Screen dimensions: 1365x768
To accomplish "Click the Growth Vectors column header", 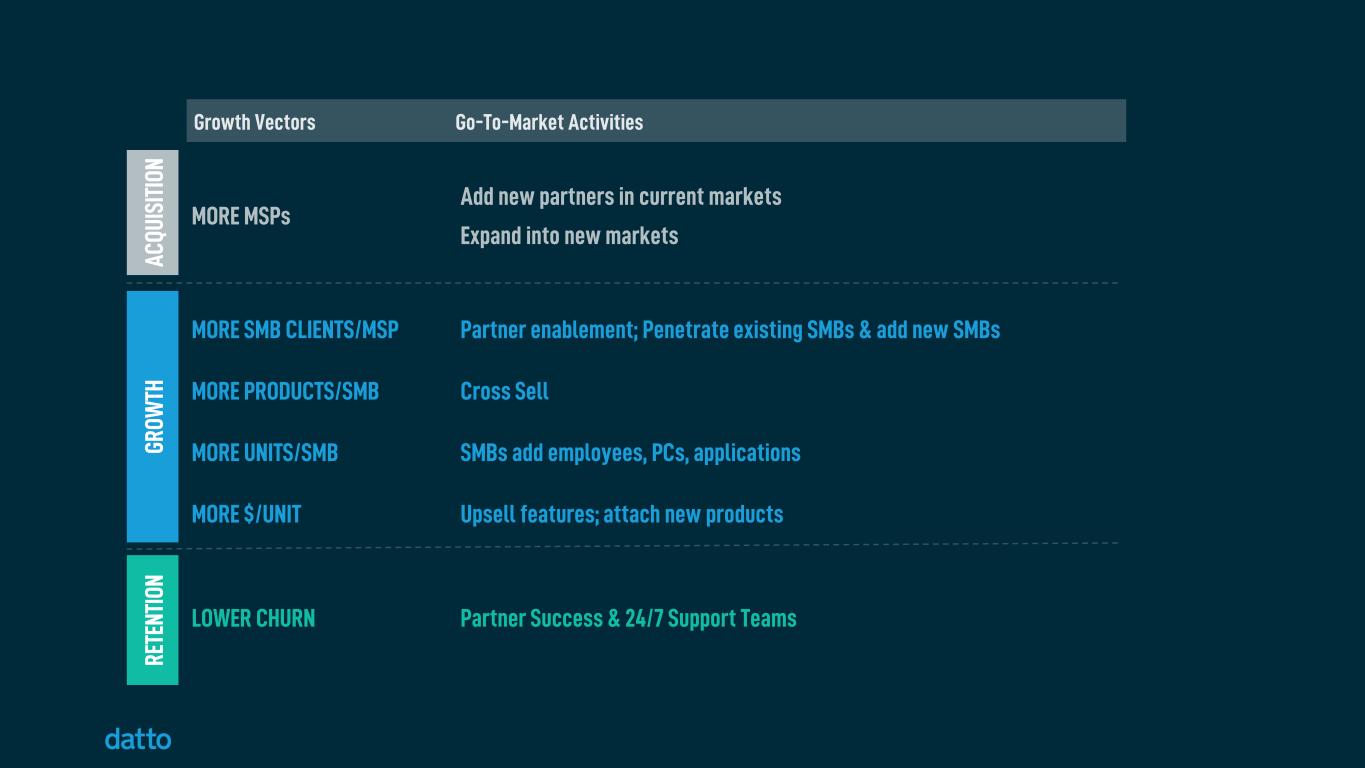I will coord(254,122).
